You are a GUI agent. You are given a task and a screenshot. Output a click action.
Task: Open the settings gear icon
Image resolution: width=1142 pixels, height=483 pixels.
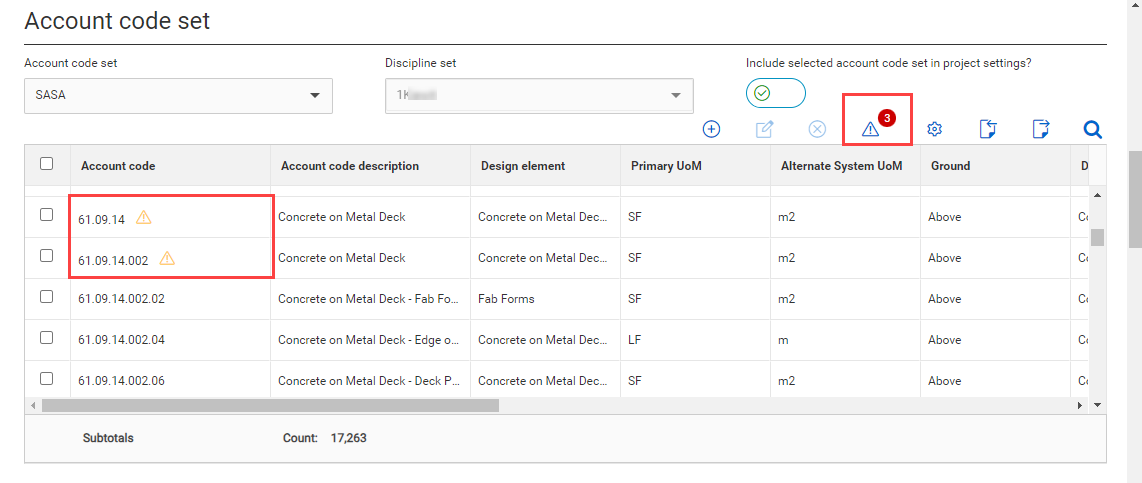[x=935, y=129]
